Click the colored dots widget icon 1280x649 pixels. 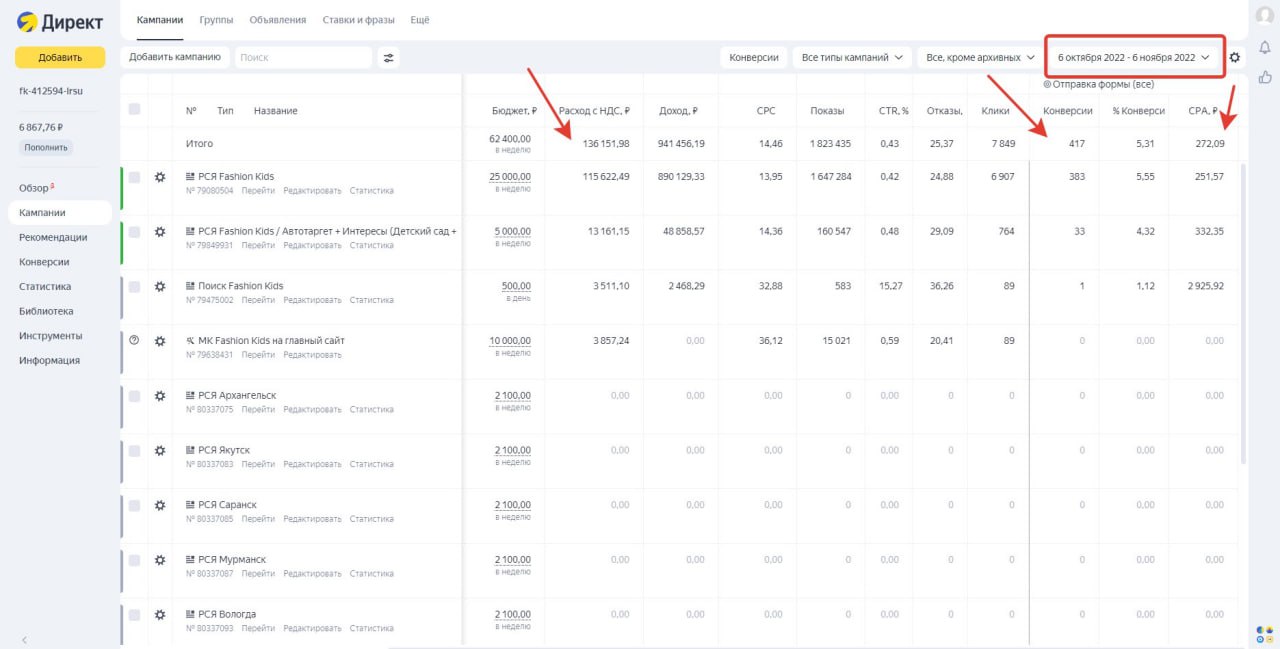pyautogui.click(x=1264, y=634)
